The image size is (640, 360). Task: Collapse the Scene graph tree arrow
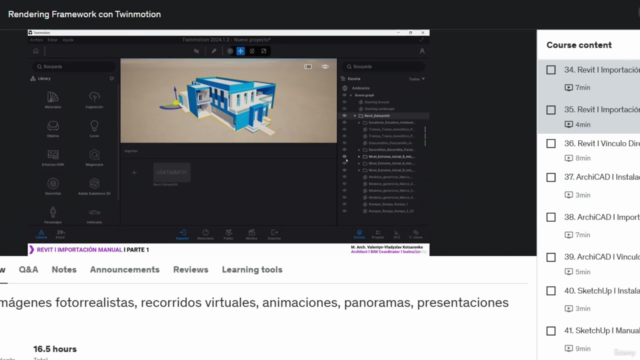point(351,95)
